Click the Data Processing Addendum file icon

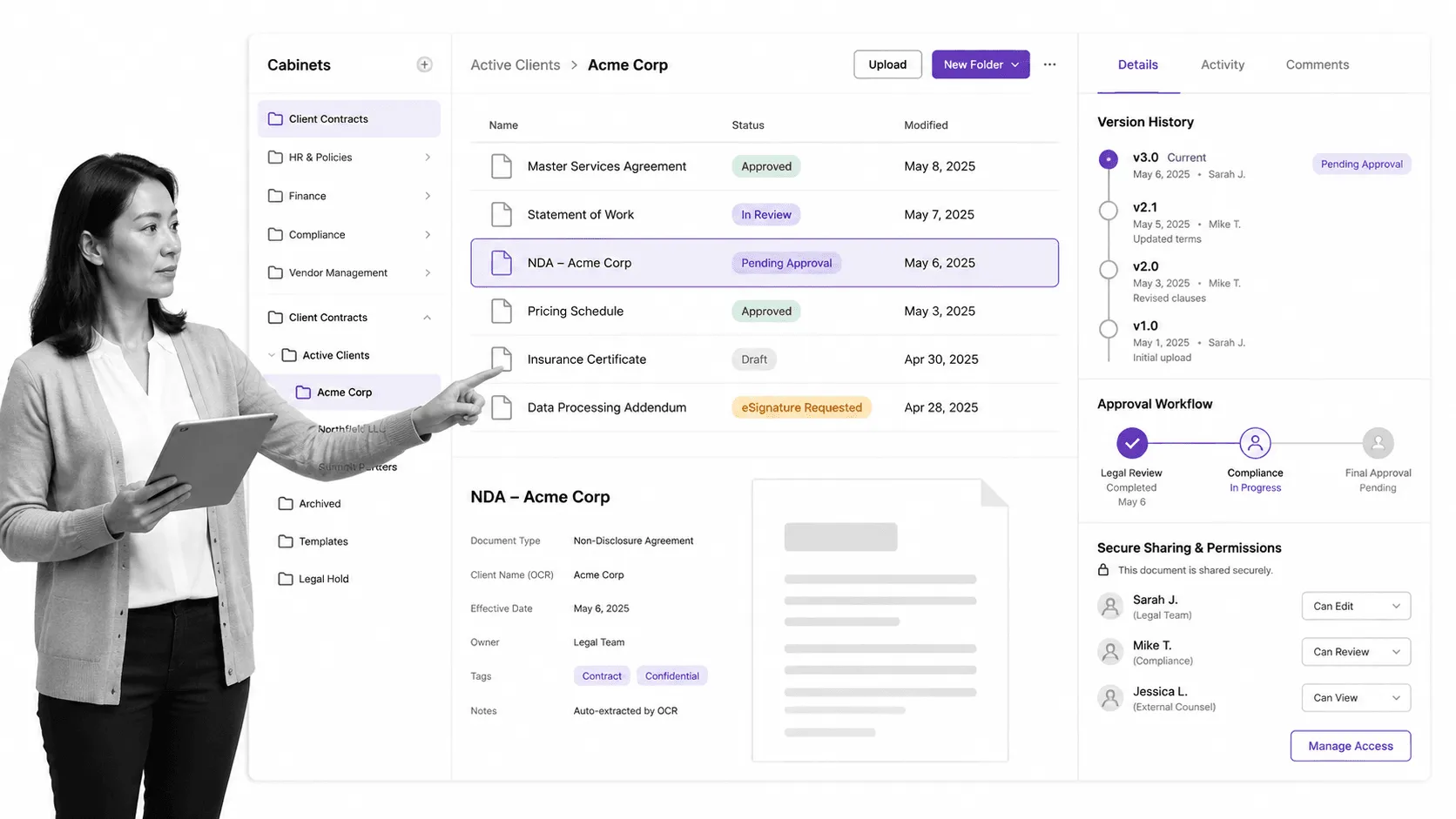coord(502,407)
